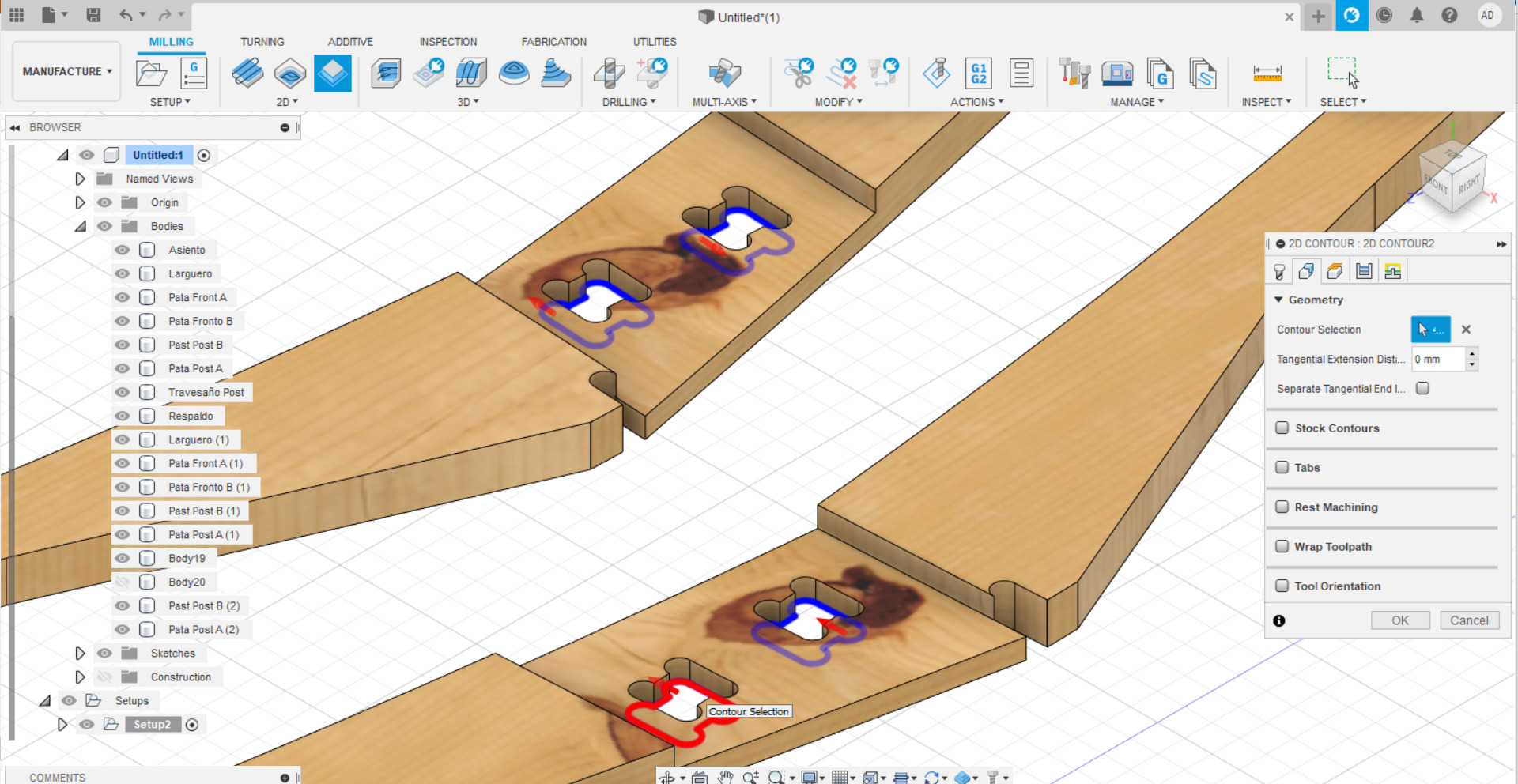Expand the Origin folder

click(x=80, y=202)
